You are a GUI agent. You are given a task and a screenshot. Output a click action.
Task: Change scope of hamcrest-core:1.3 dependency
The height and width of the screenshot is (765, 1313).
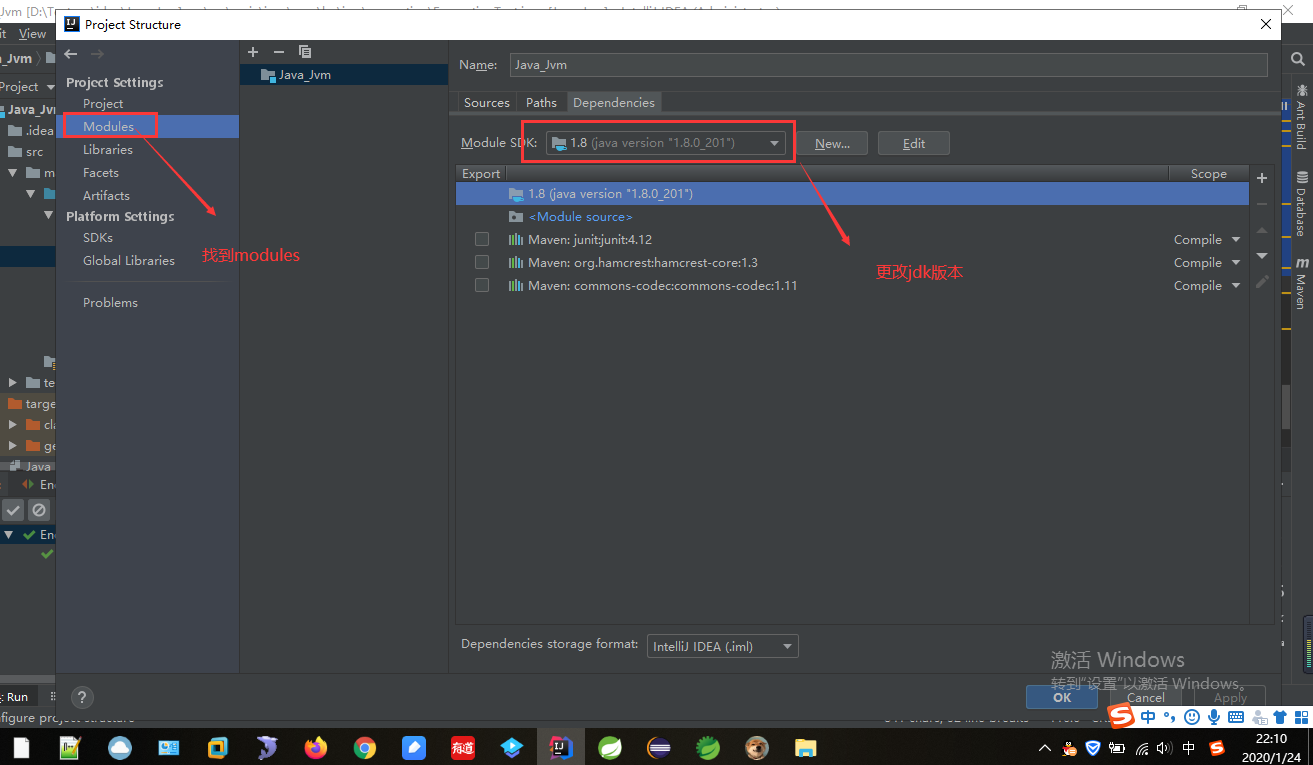(x=1207, y=263)
